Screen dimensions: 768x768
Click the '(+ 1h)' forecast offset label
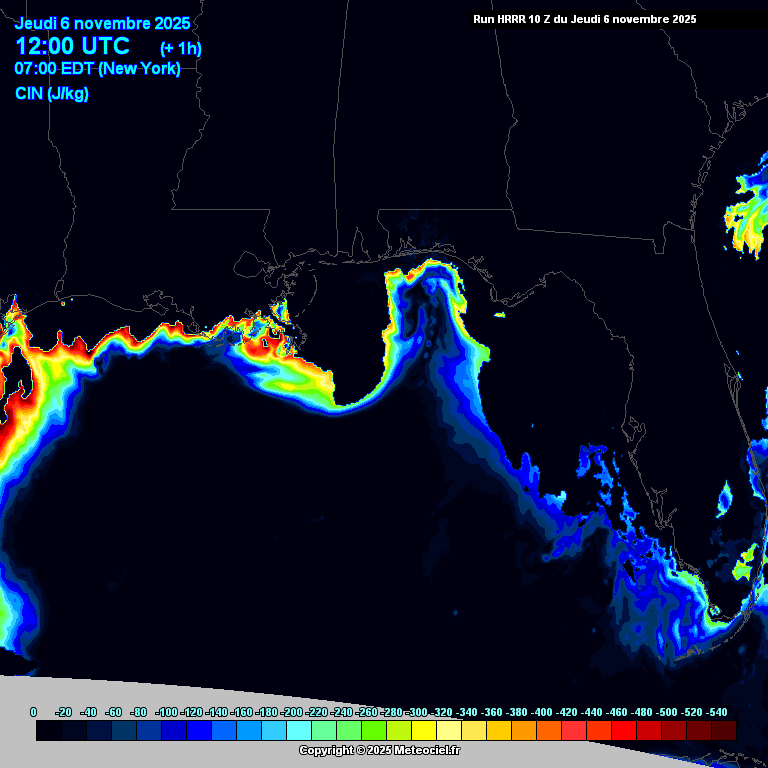181,48
